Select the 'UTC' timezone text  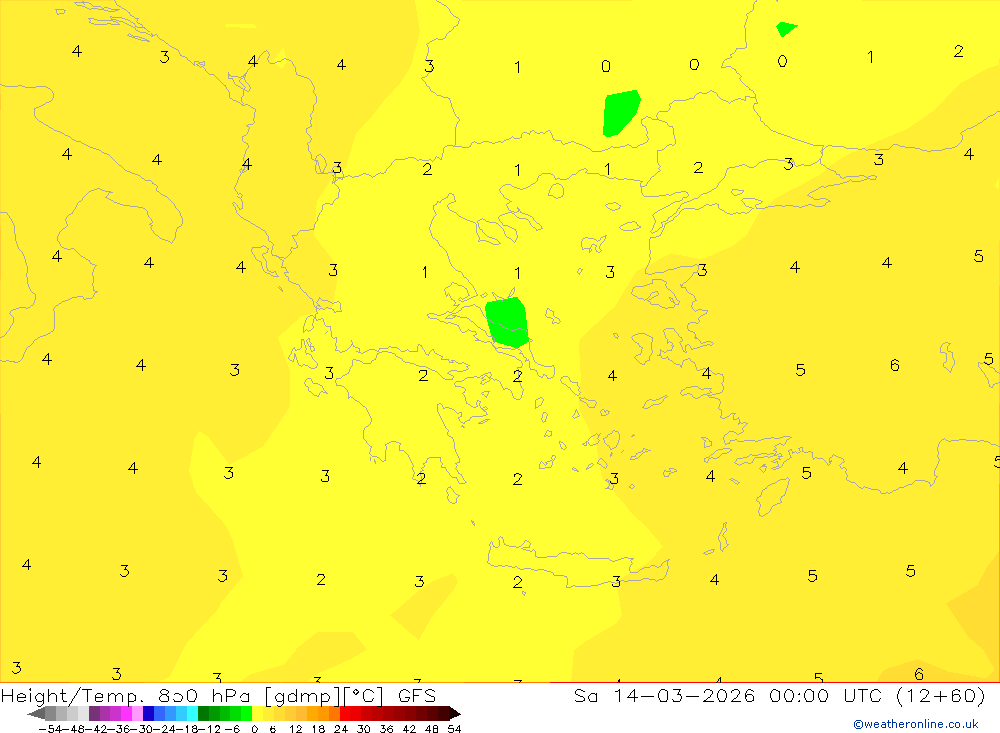click(862, 696)
